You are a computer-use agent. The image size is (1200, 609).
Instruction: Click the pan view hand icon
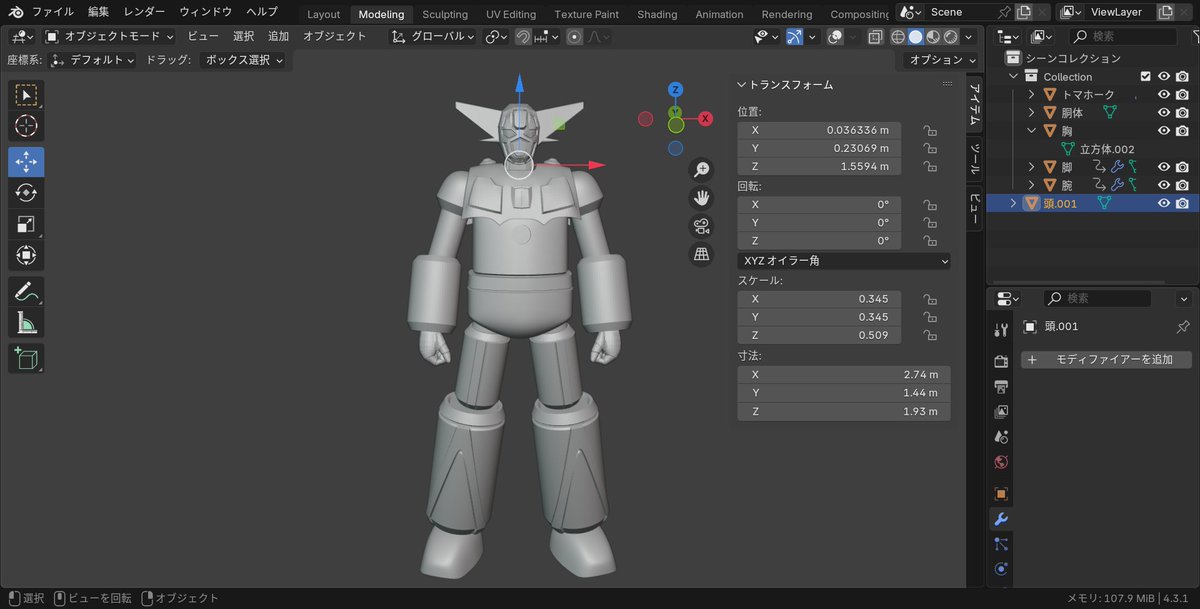tap(702, 198)
